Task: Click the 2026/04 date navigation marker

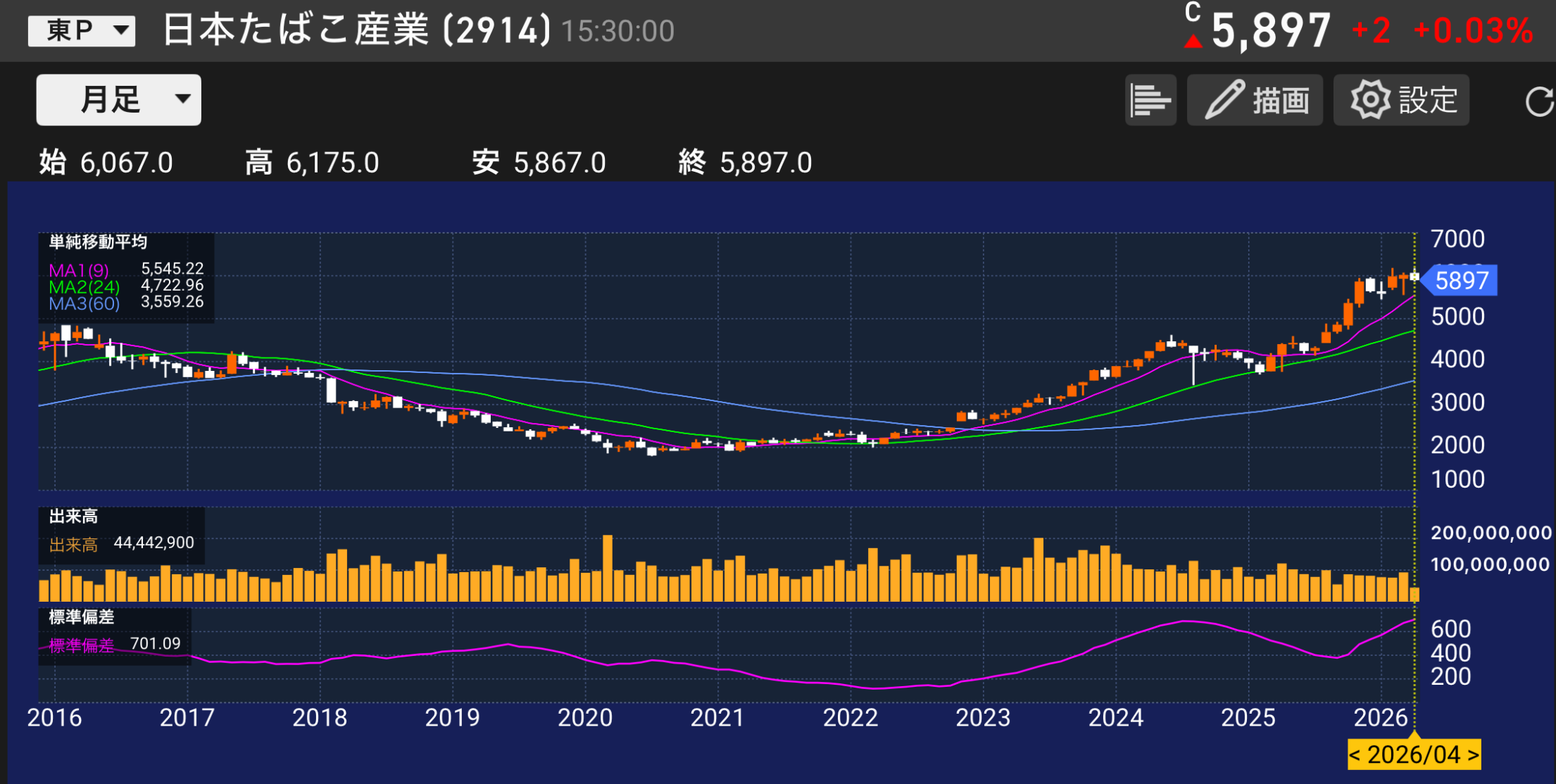Action: coord(1414,754)
